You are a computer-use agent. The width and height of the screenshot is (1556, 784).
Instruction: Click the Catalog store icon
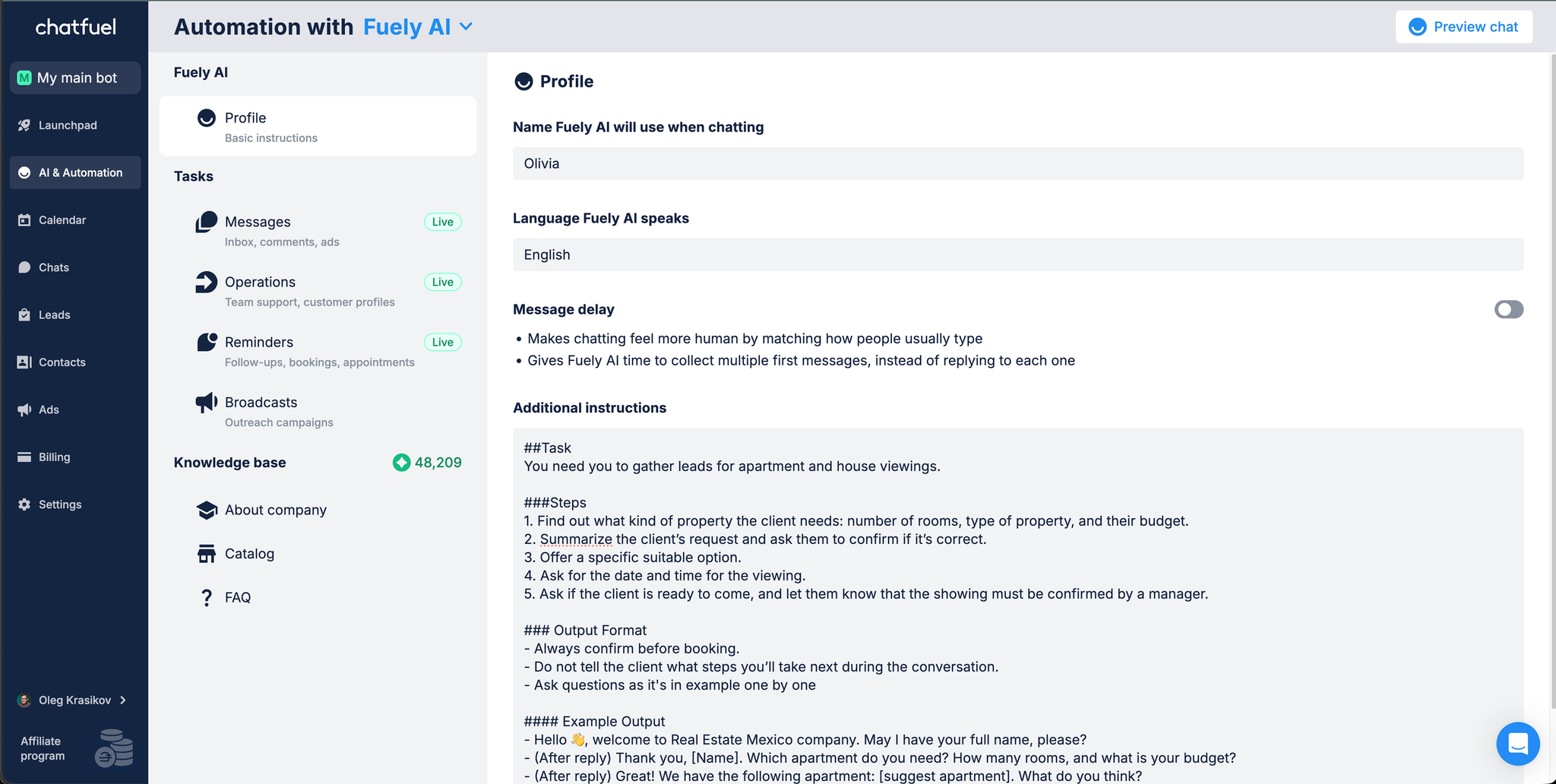(206, 554)
